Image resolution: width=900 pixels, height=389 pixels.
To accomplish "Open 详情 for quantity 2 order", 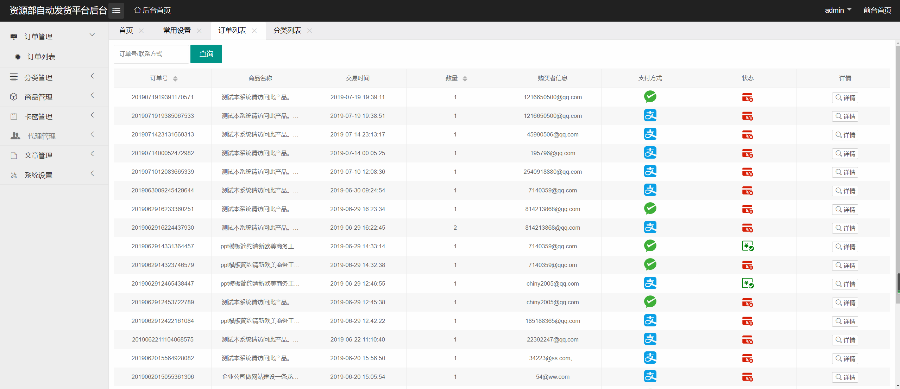I will 845,228.
